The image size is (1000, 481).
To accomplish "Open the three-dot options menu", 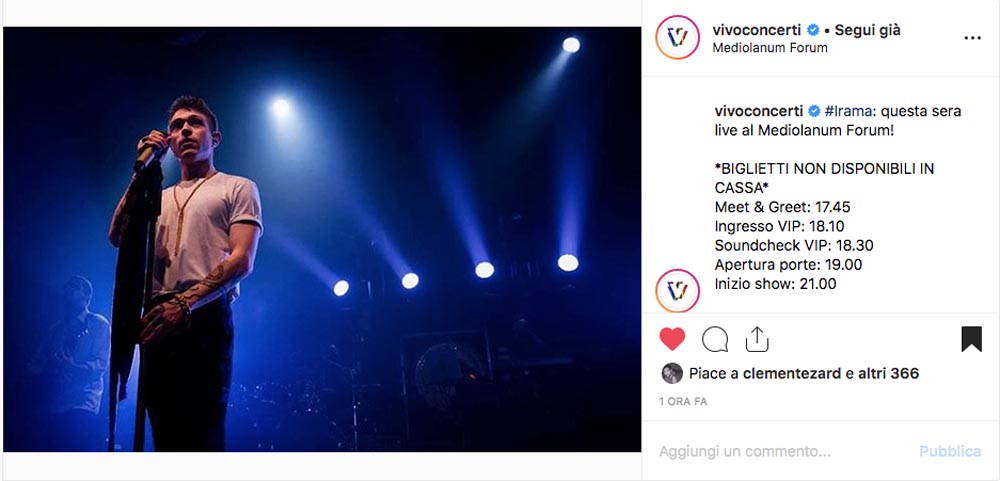I will point(973,38).
